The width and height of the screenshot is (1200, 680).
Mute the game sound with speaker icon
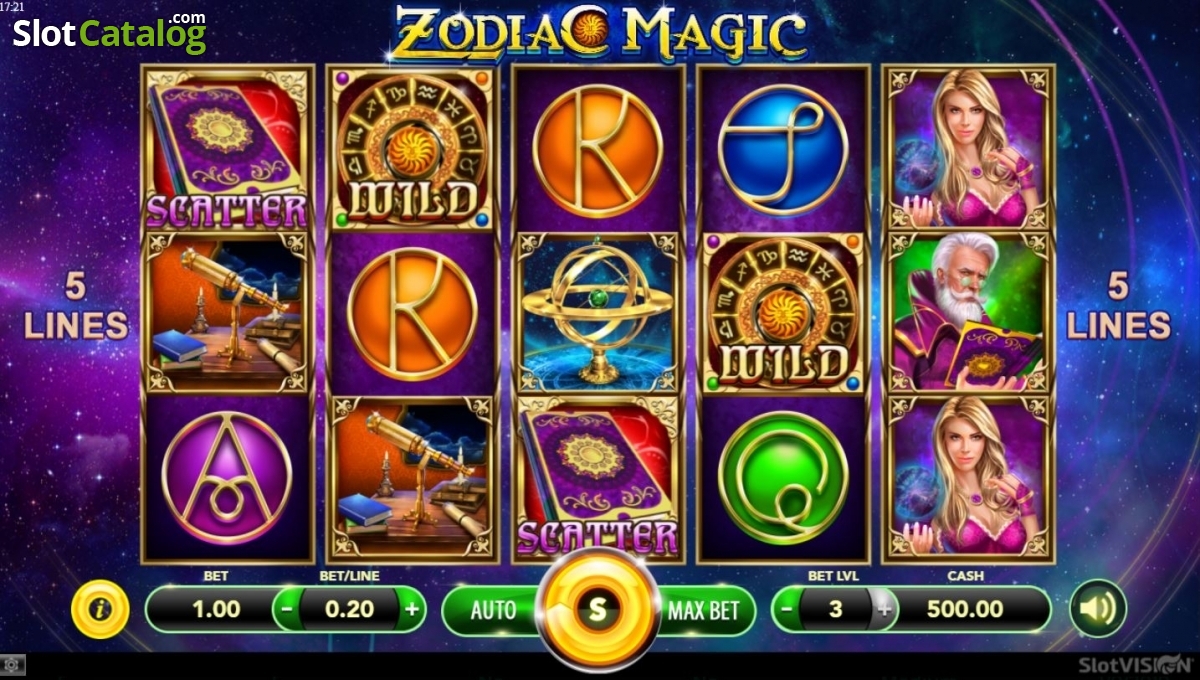point(1098,608)
